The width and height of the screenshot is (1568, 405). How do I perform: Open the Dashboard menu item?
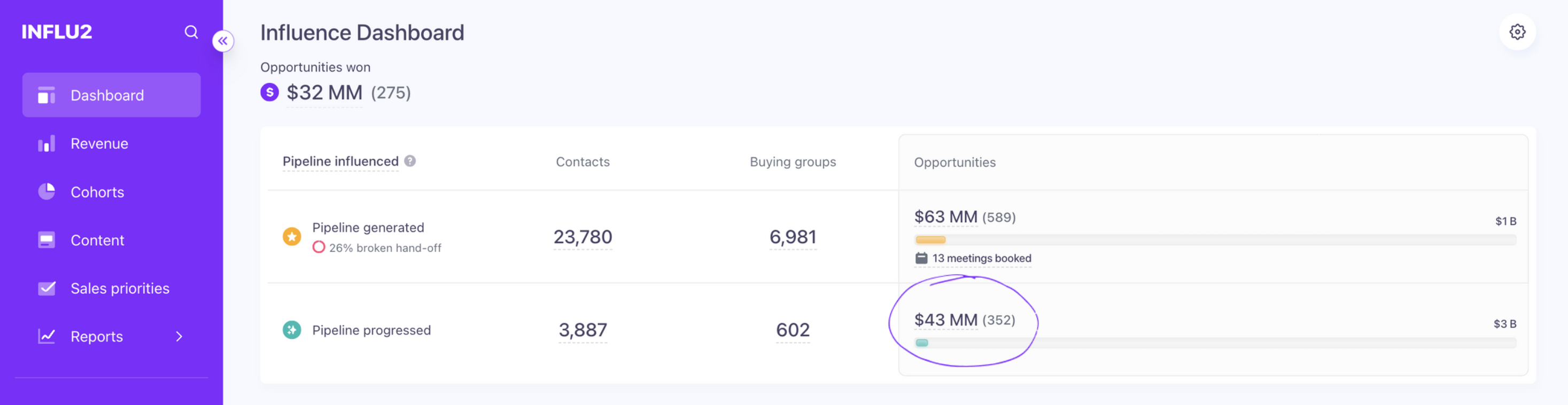pos(111,95)
